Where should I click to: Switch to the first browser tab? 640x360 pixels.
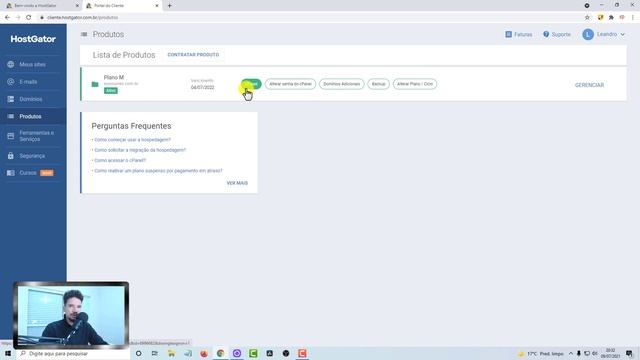(x=41, y=6)
